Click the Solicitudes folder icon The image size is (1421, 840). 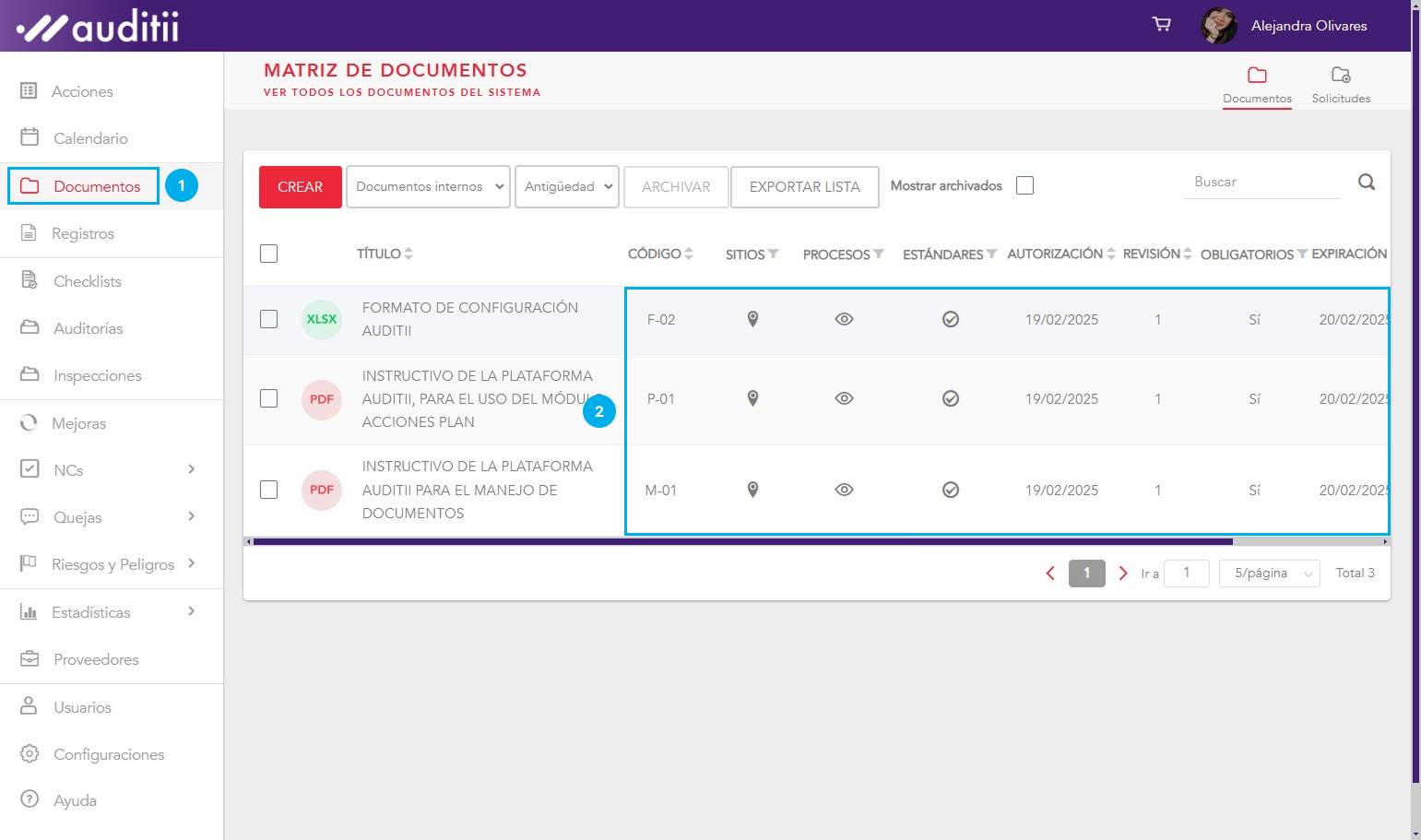1340,76
